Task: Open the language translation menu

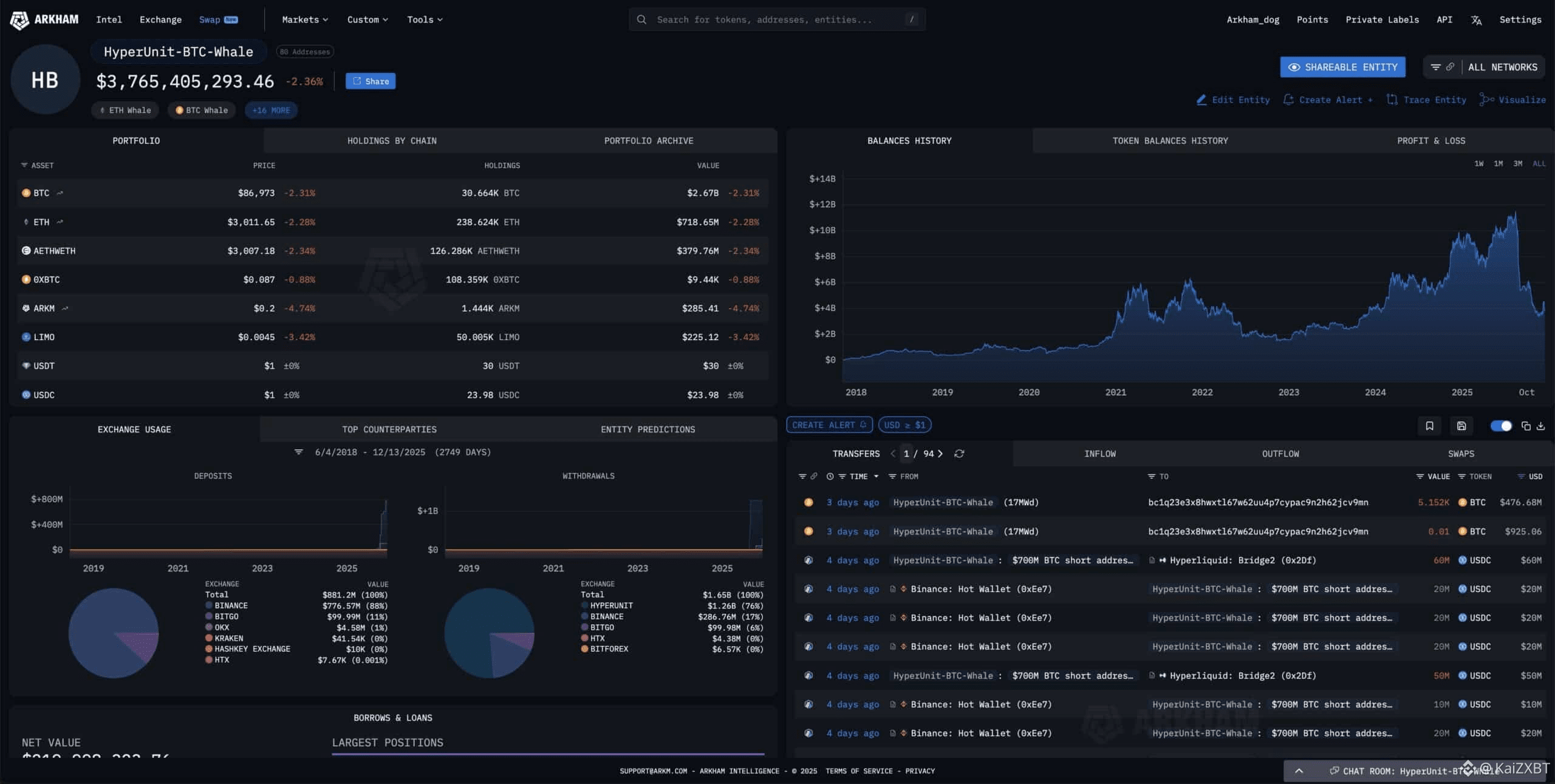Action: 1476,19
